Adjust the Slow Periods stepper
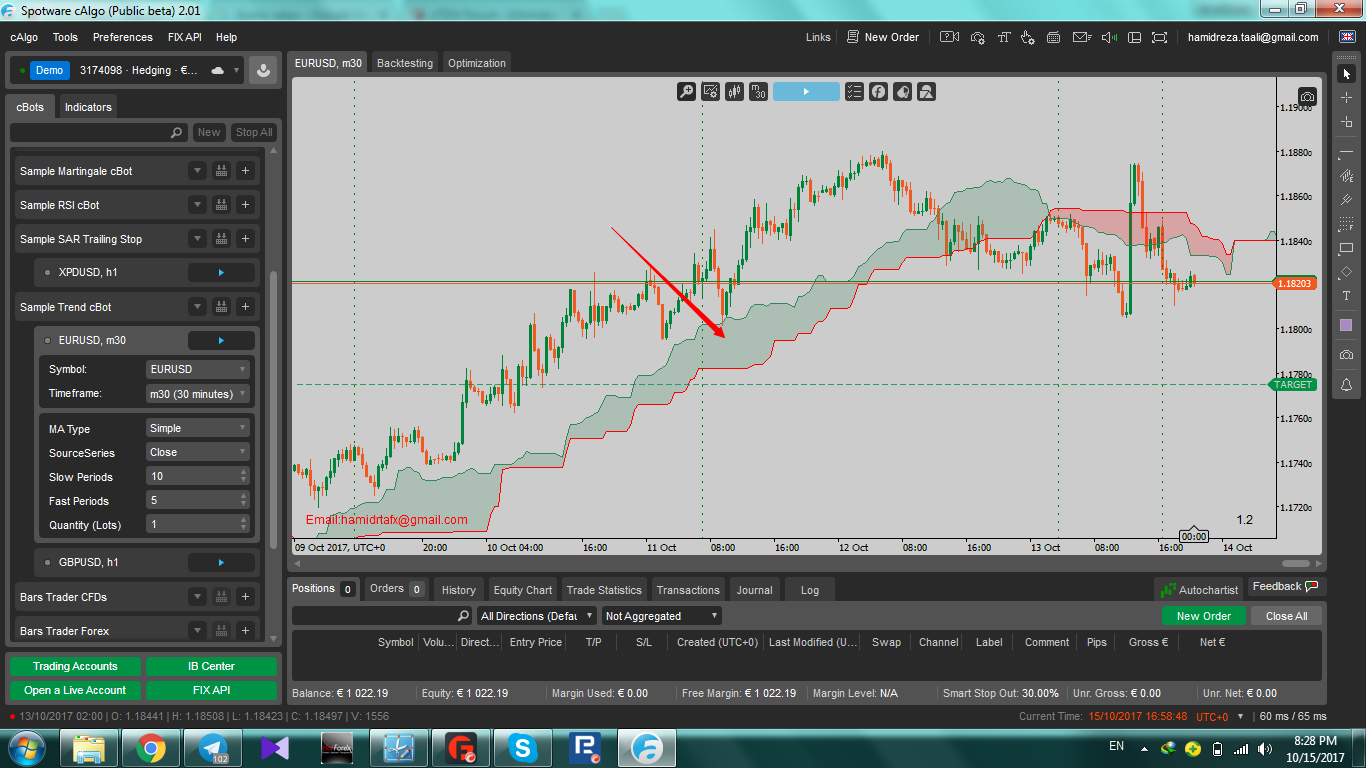Viewport: 1366px width, 768px height. [x=244, y=476]
